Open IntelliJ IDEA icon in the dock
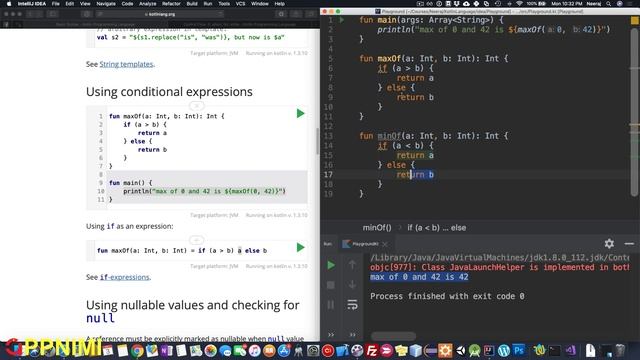The height and width of the screenshot is (360, 640). [489, 351]
